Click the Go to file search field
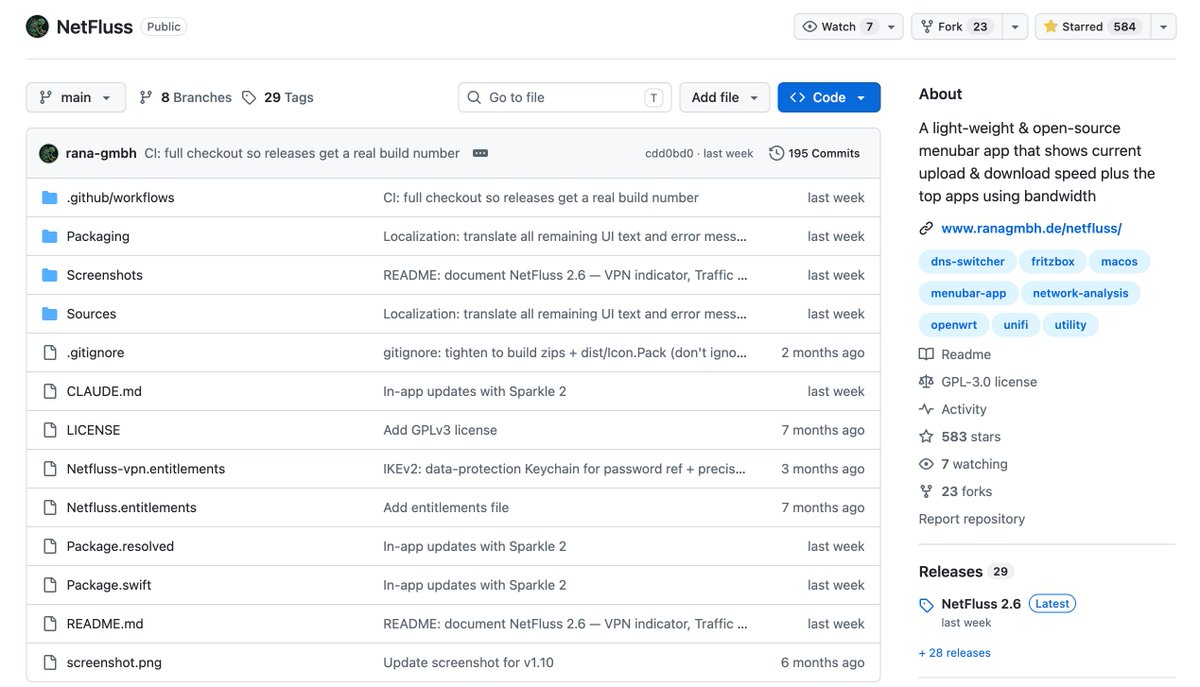Viewport: 1200px width, 687px height. [x=564, y=97]
